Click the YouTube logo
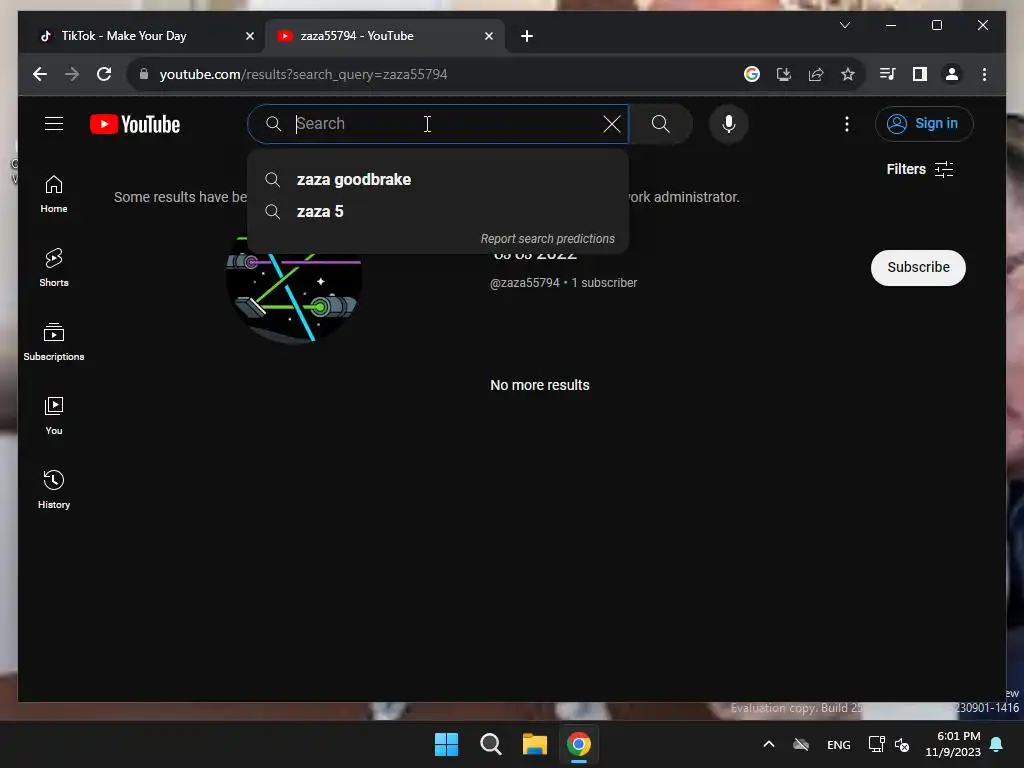The image size is (1024, 768). pyautogui.click(x=135, y=124)
